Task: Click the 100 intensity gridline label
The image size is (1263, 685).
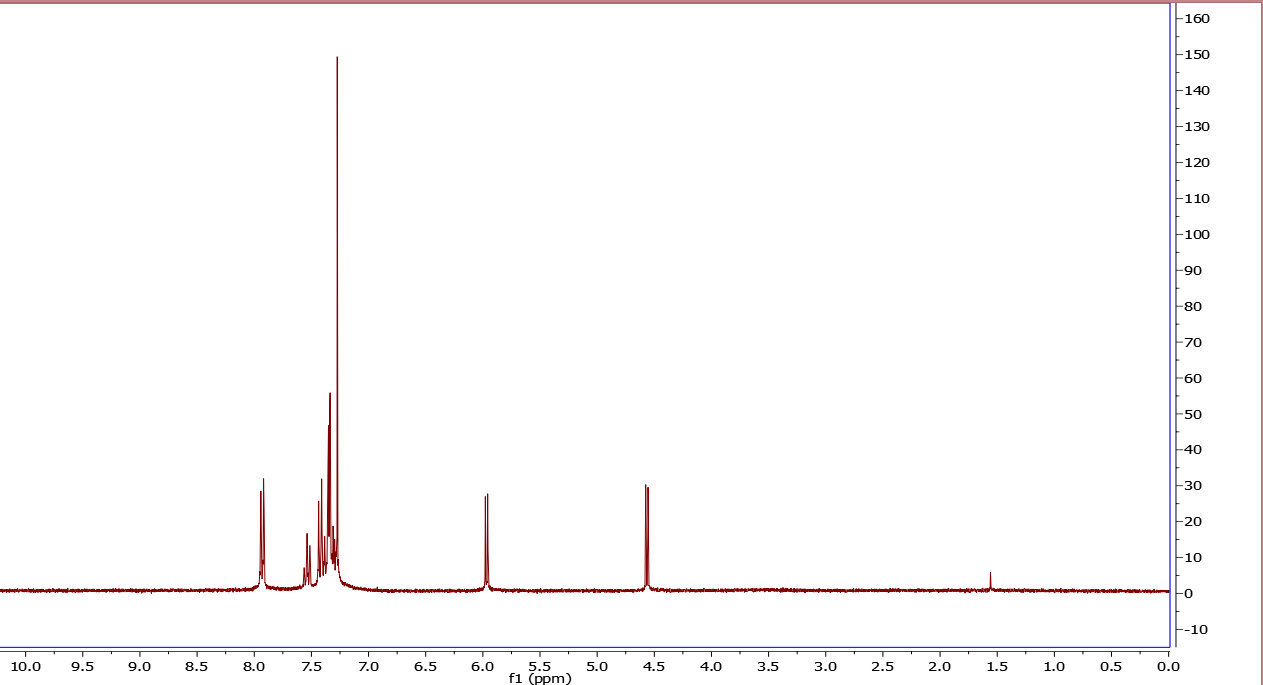Action: [1196, 234]
